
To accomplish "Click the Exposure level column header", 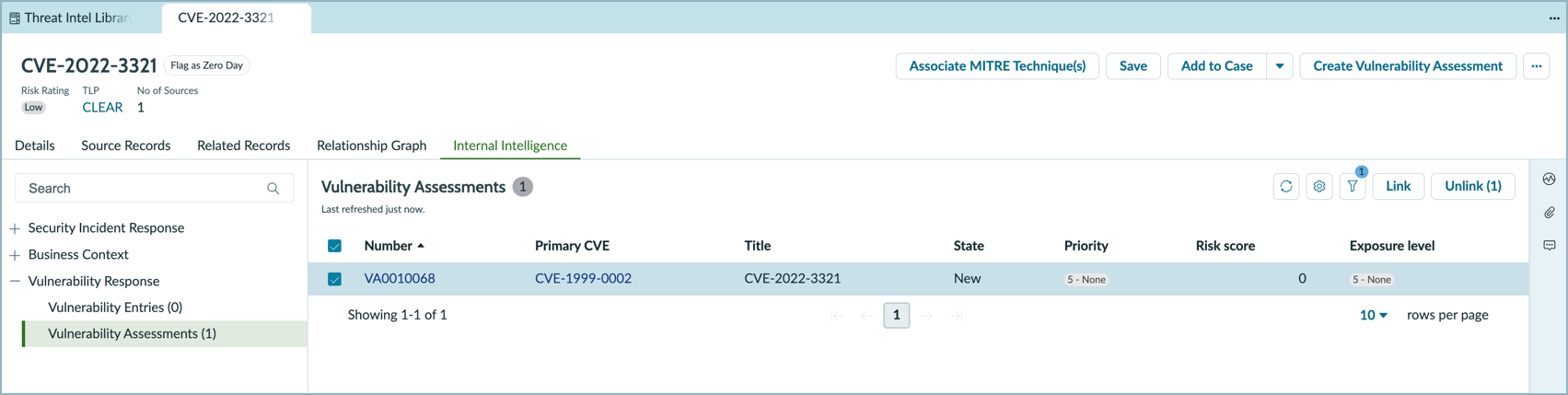I will pyautogui.click(x=1392, y=246).
